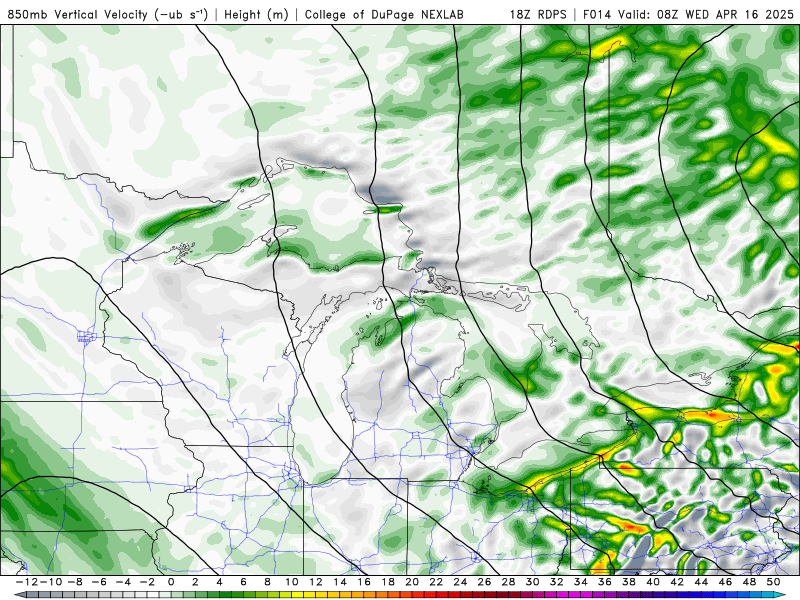Click the '40' color scale label
Image resolution: width=800 pixels, height=600 pixels.
pos(653,582)
